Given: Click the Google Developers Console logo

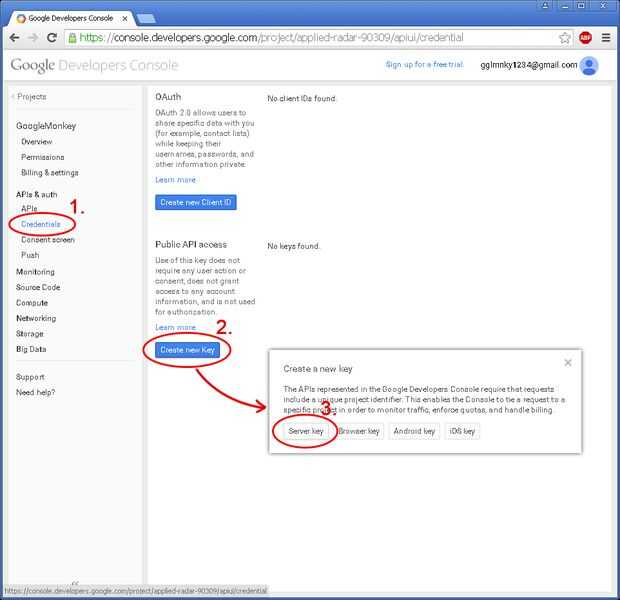Looking at the screenshot, I should tap(94, 65).
